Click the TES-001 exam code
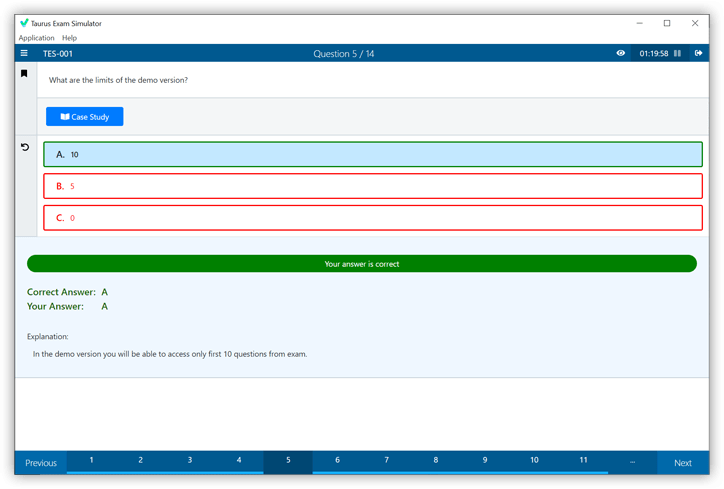The height and width of the screenshot is (489, 724). click(58, 54)
